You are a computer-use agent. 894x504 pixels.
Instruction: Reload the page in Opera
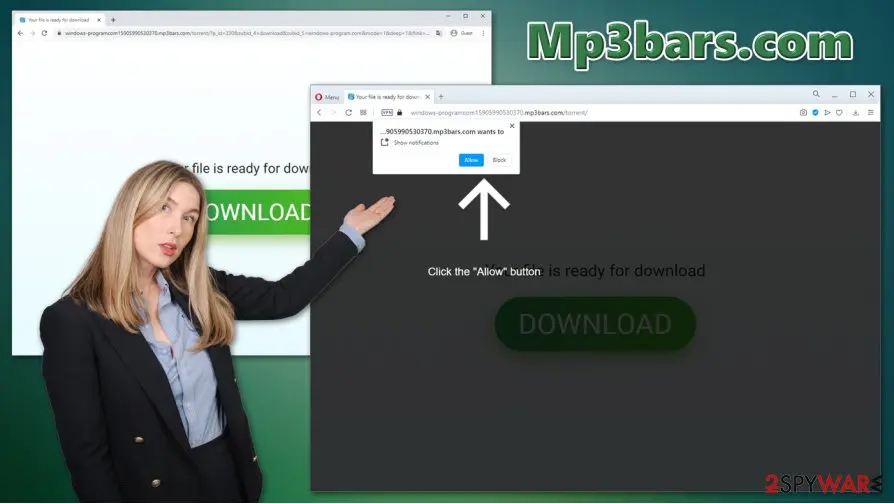pyautogui.click(x=348, y=113)
